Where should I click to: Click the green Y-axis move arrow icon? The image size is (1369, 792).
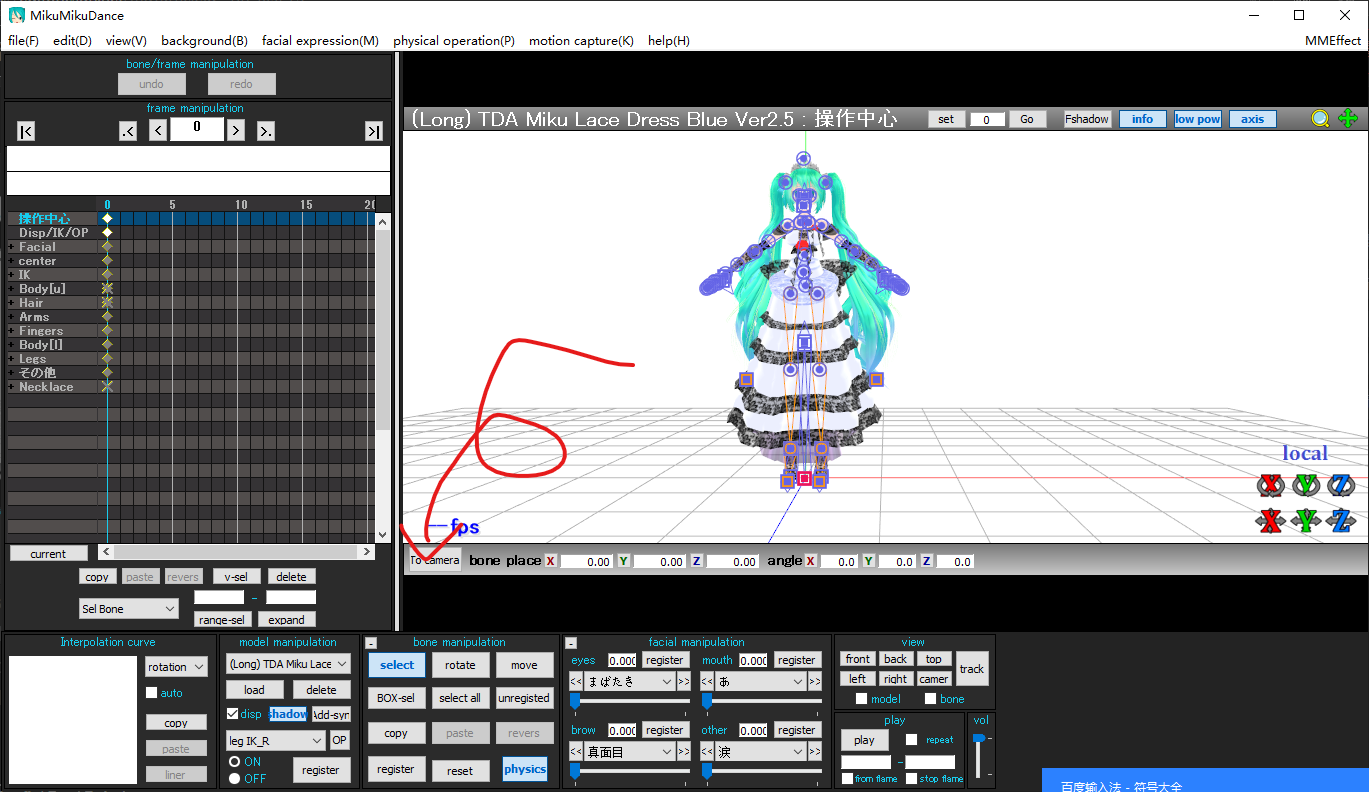click(1305, 521)
